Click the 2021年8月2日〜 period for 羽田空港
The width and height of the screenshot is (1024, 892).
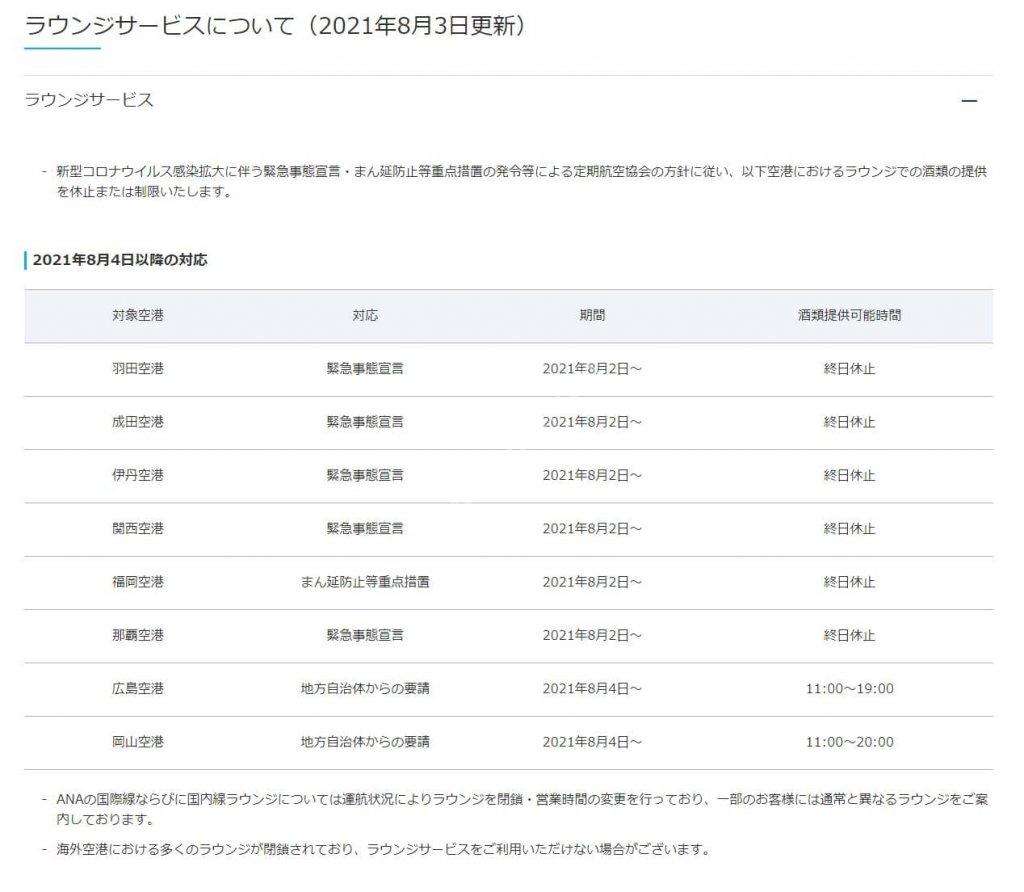(592, 368)
